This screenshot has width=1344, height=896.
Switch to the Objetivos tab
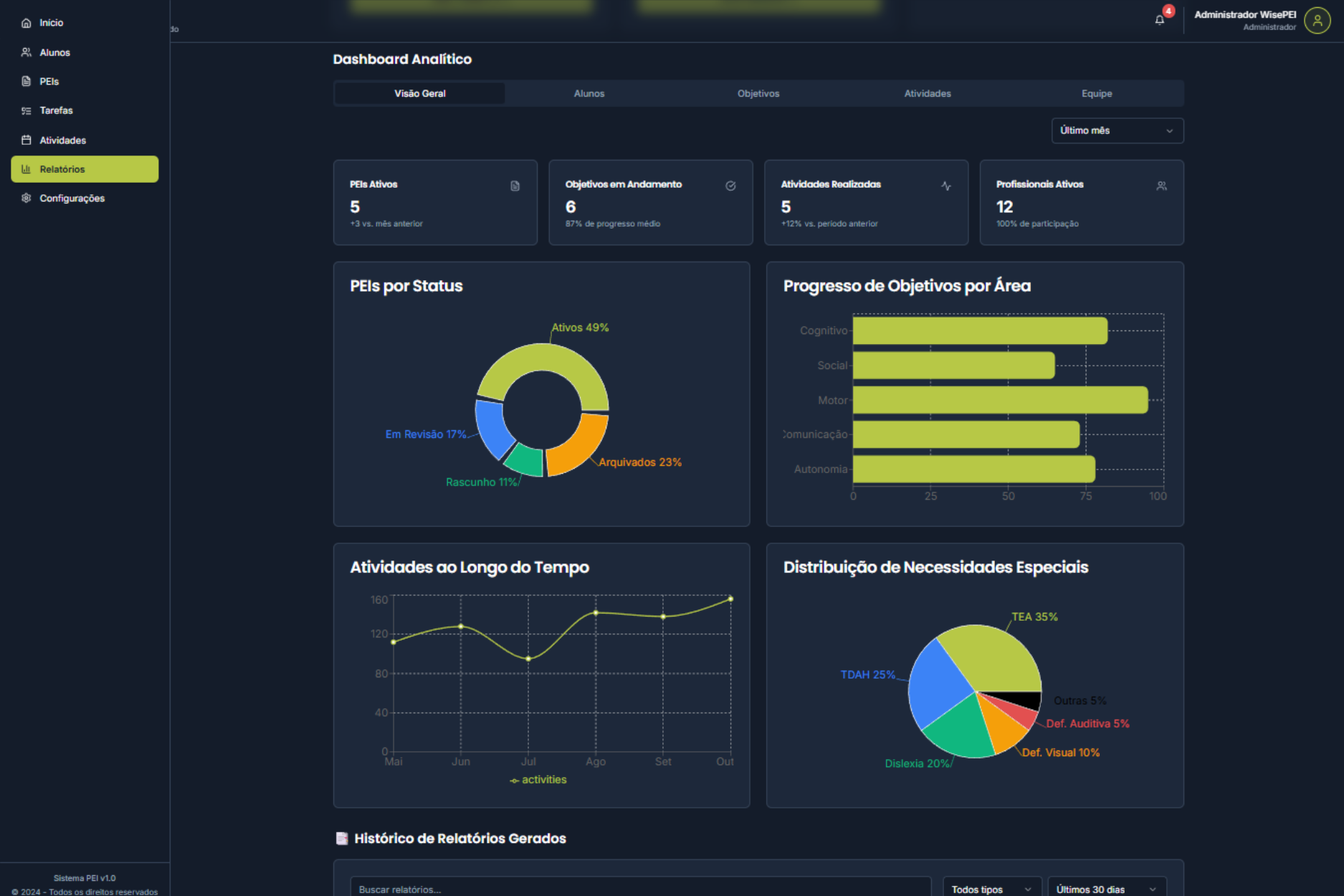(758, 93)
